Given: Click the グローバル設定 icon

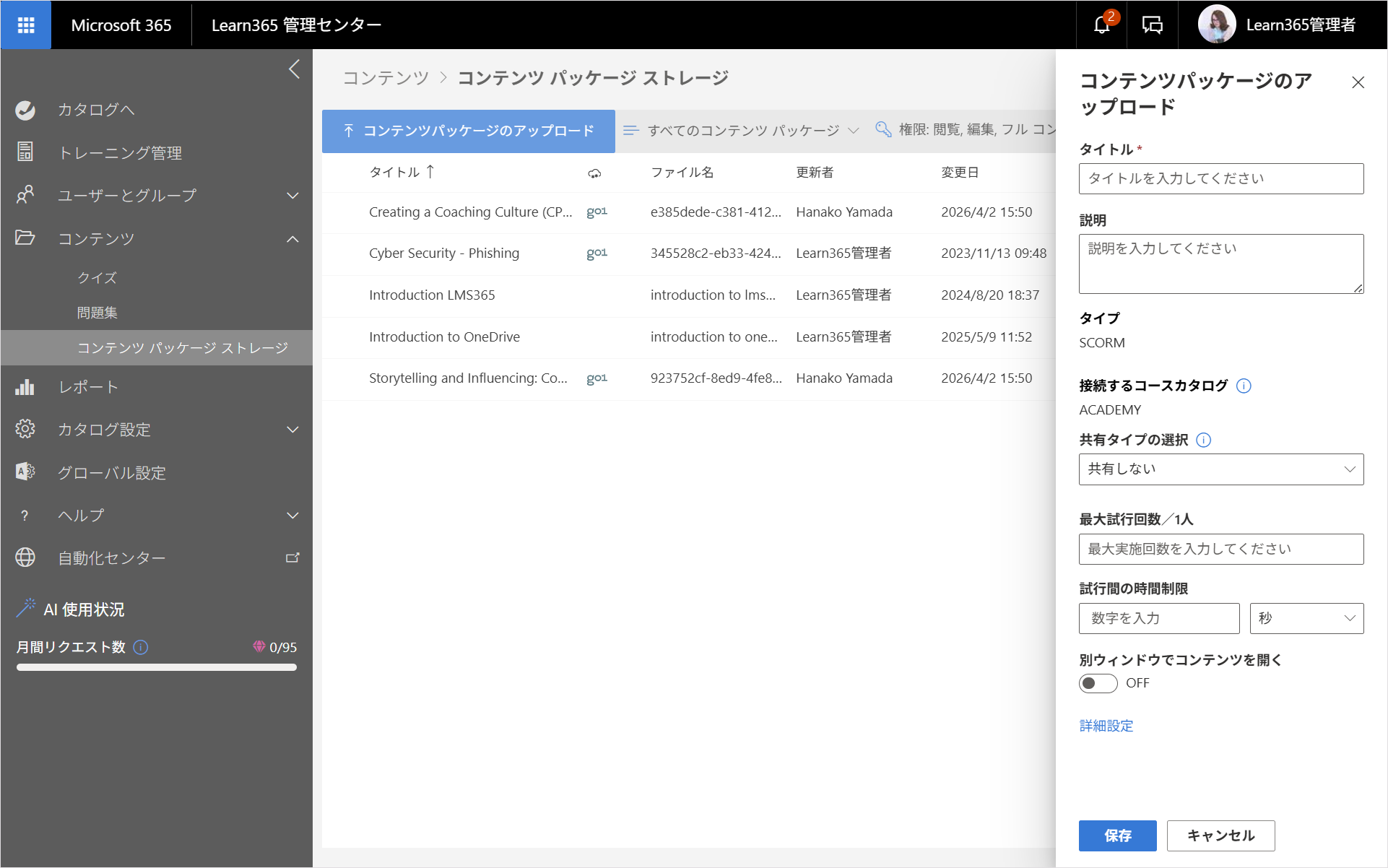Looking at the screenshot, I should coord(25,472).
